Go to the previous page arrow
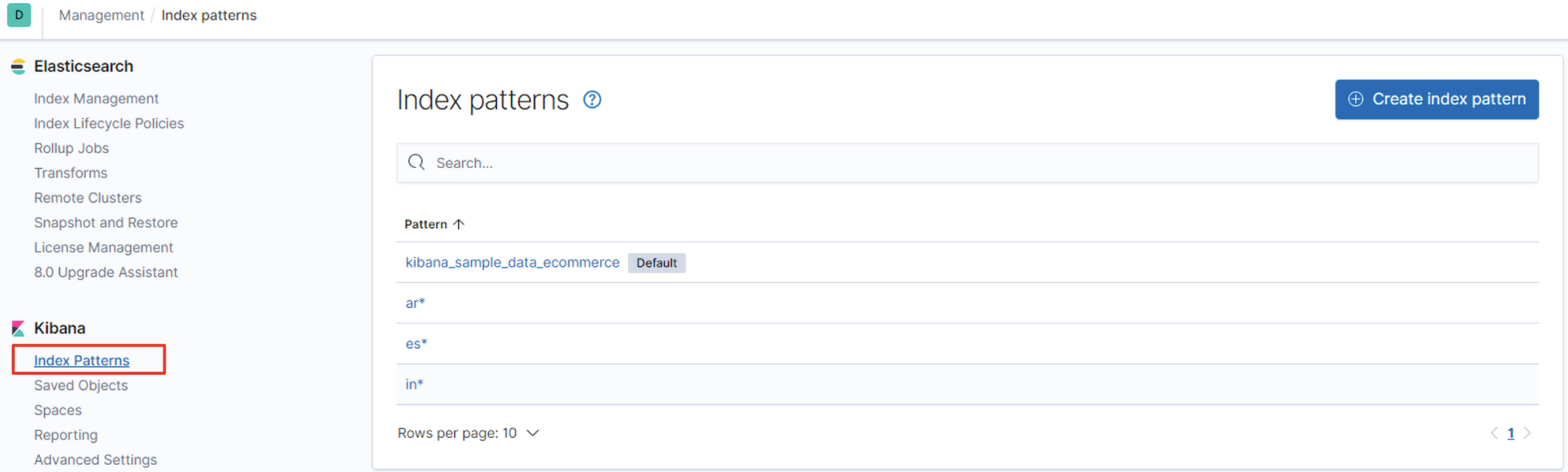Image resolution: width=1568 pixels, height=472 pixels. point(1494,433)
